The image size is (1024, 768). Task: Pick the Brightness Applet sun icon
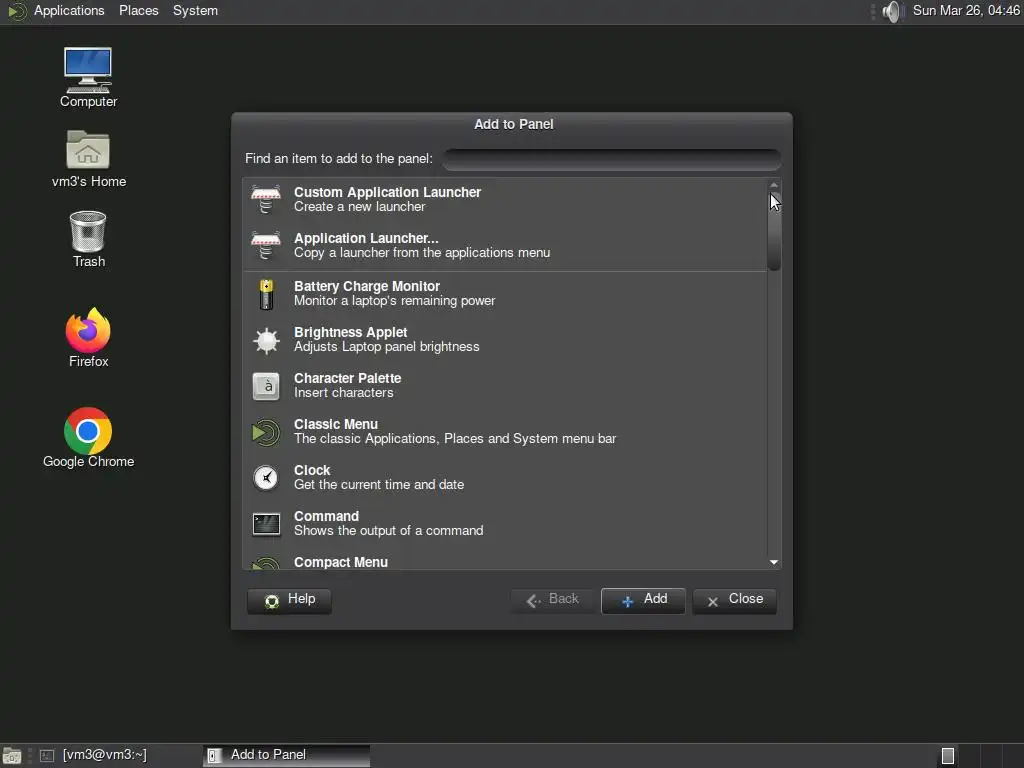click(266, 340)
